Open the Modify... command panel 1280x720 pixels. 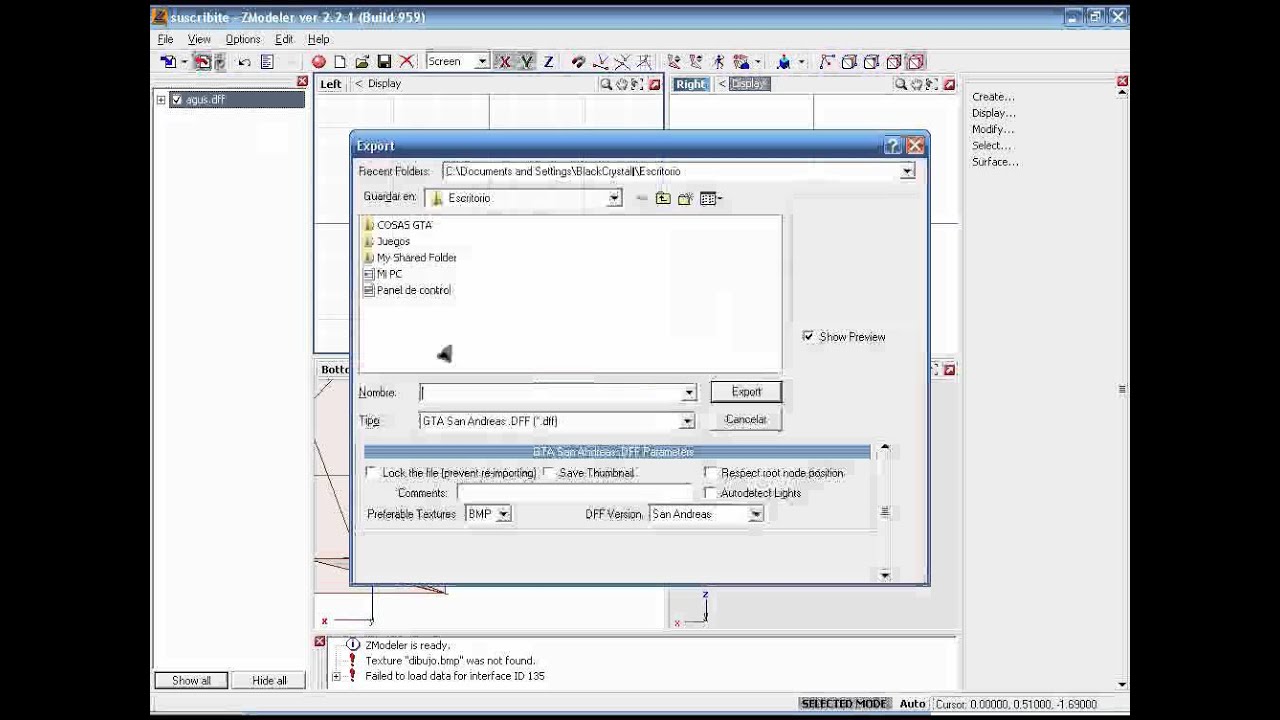pyautogui.click(x=993, y=129)
